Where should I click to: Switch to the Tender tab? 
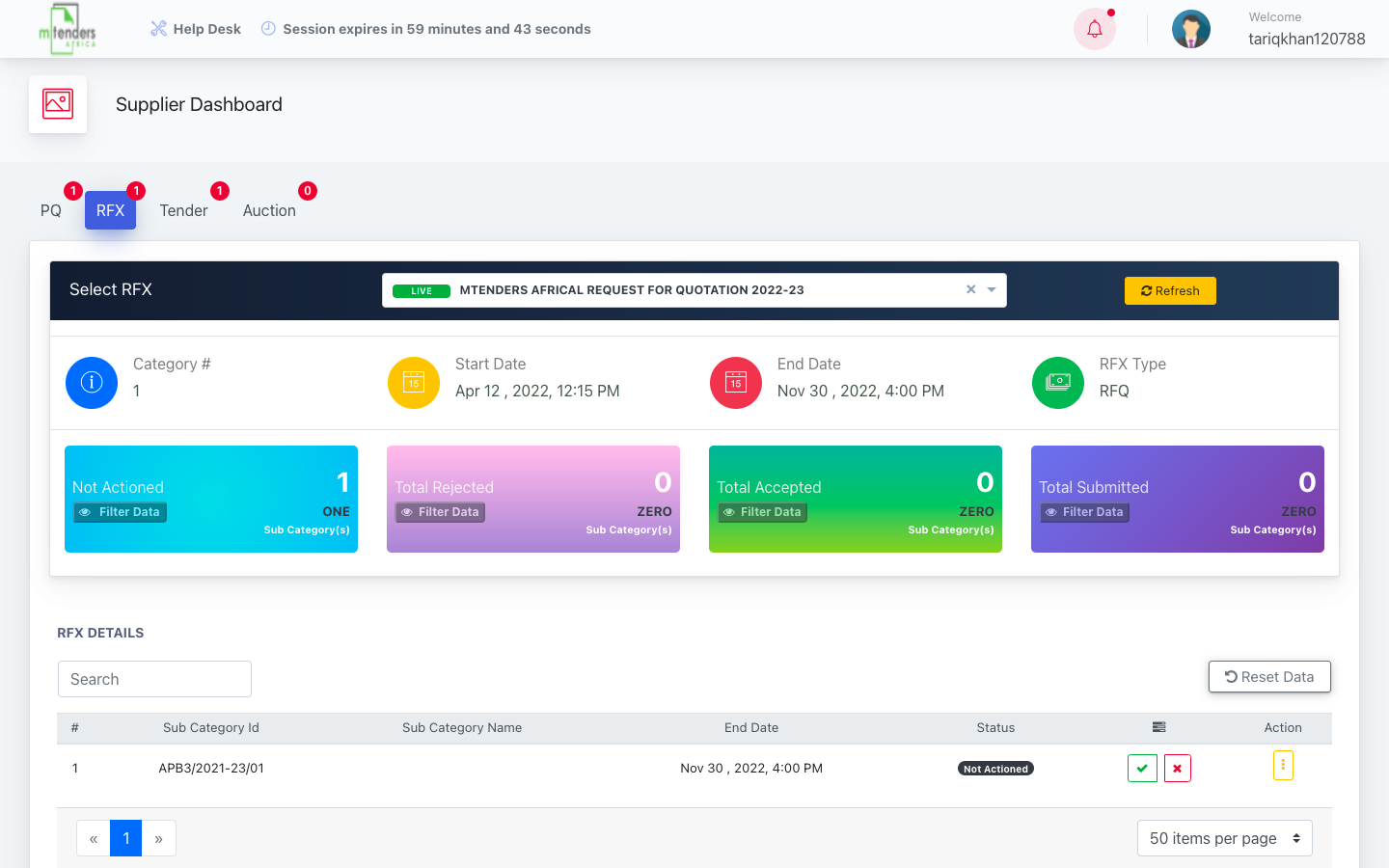(x=183, y=210)
